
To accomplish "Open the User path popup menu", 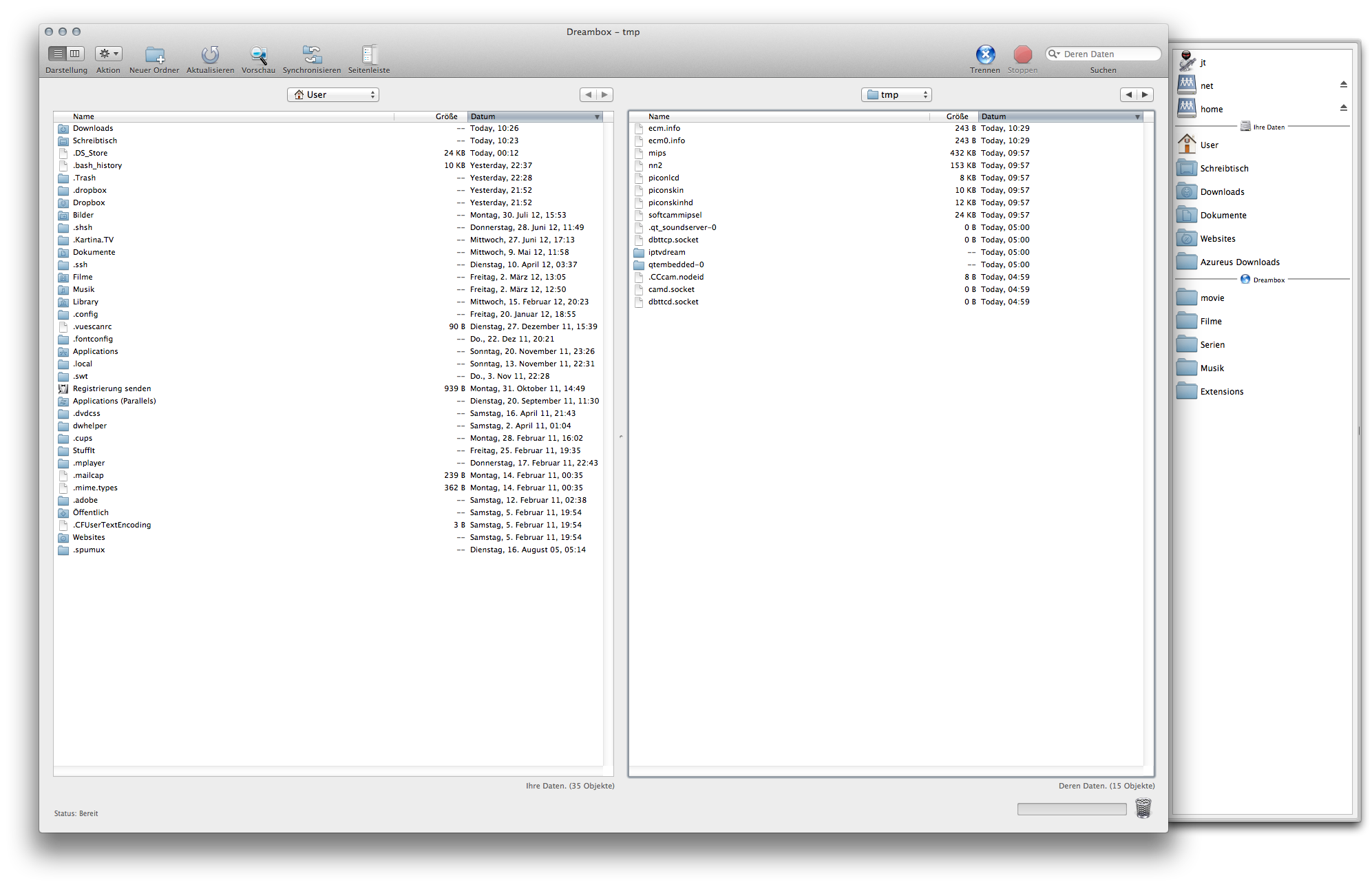I will (333, 94).
